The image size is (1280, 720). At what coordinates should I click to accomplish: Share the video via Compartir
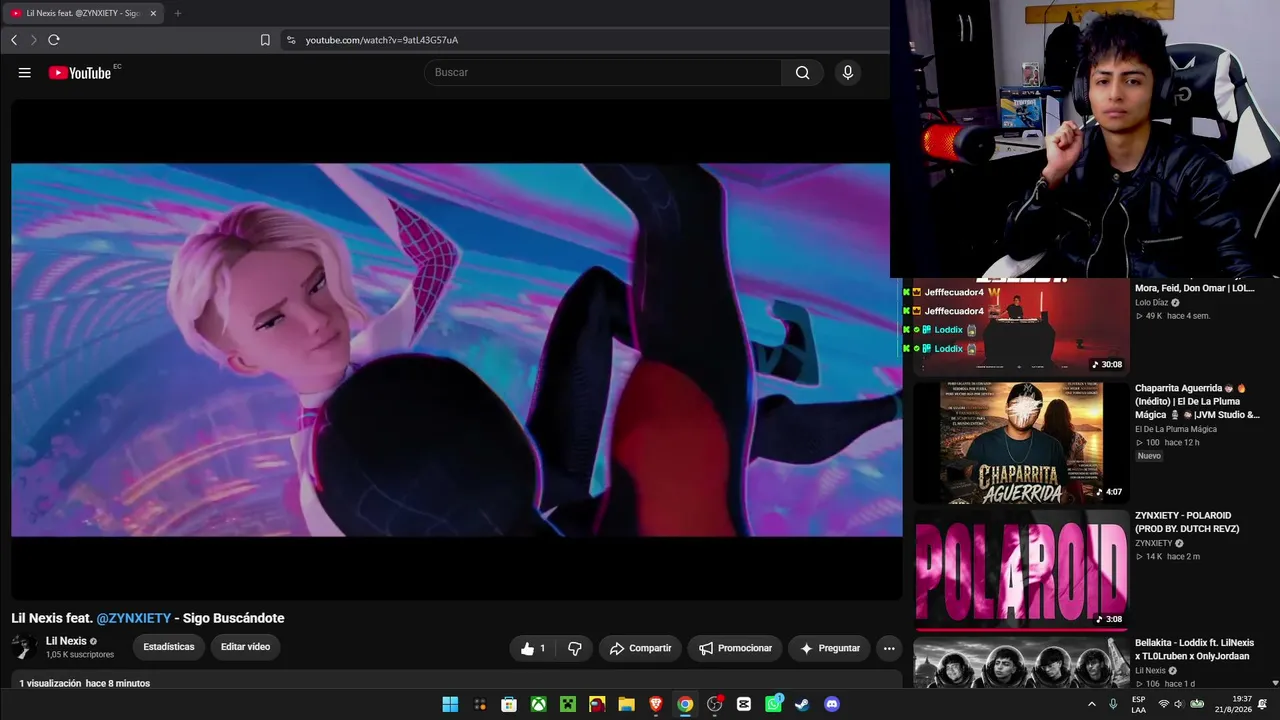640,648
